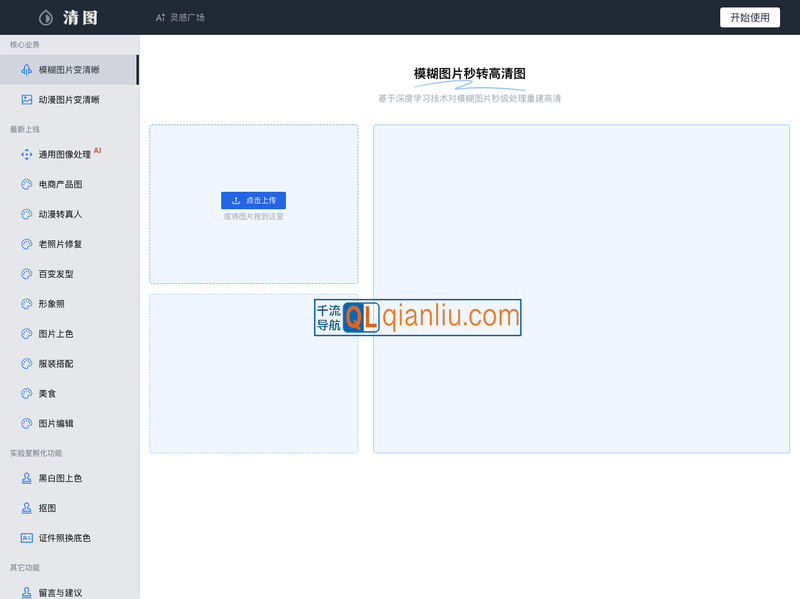Select the 黑白图上色 lab feature icon

point(28,478)
